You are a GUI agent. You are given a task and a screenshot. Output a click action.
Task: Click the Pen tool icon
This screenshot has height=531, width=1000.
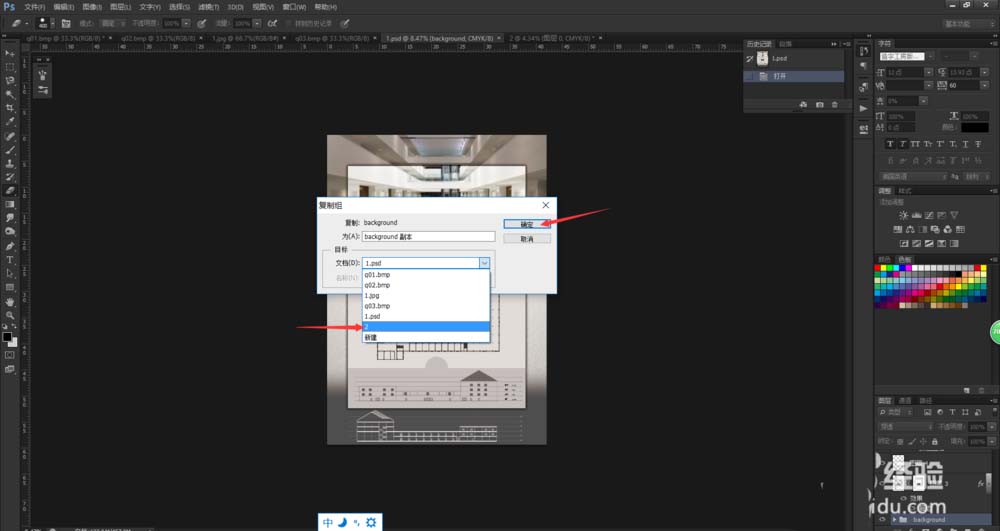(10, 245)
